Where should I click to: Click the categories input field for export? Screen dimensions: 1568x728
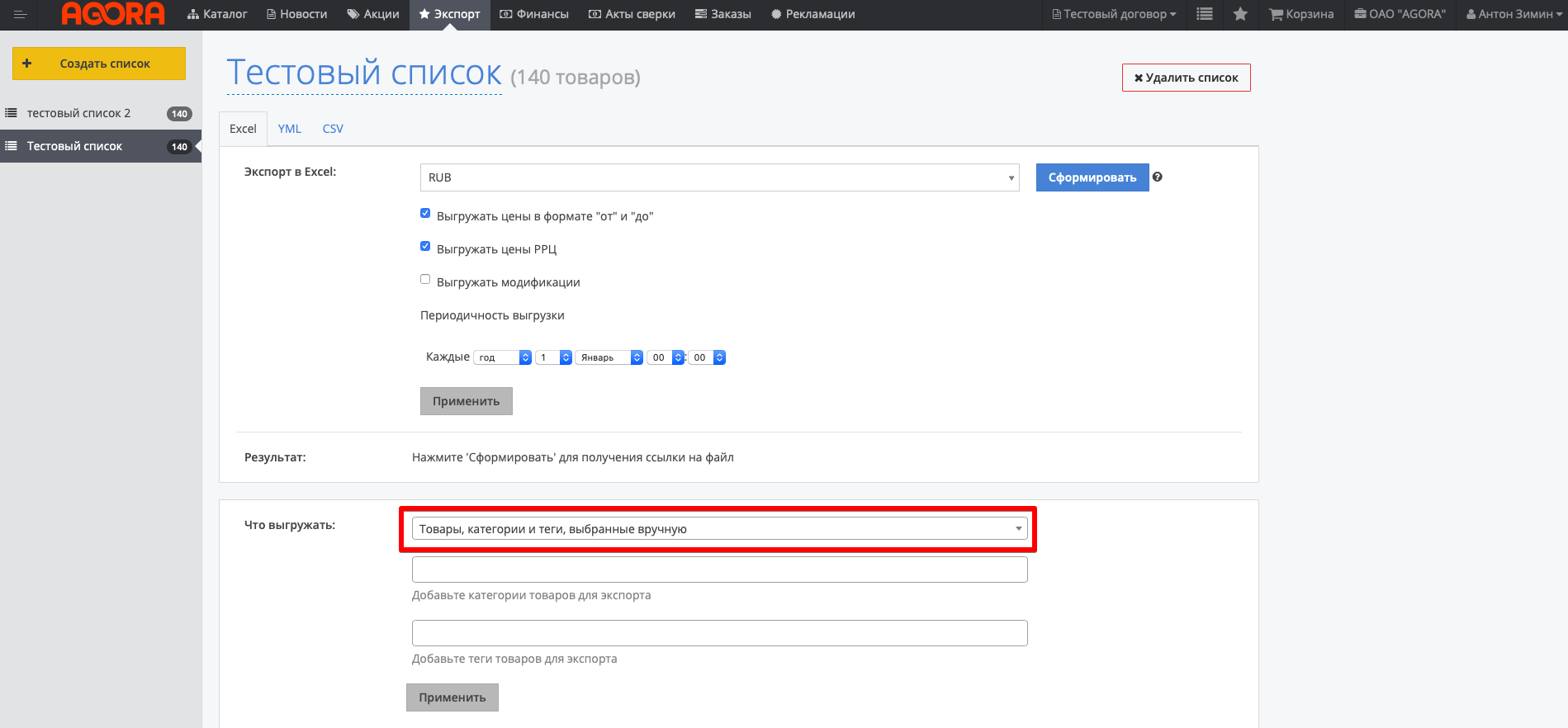pos(719,570)
